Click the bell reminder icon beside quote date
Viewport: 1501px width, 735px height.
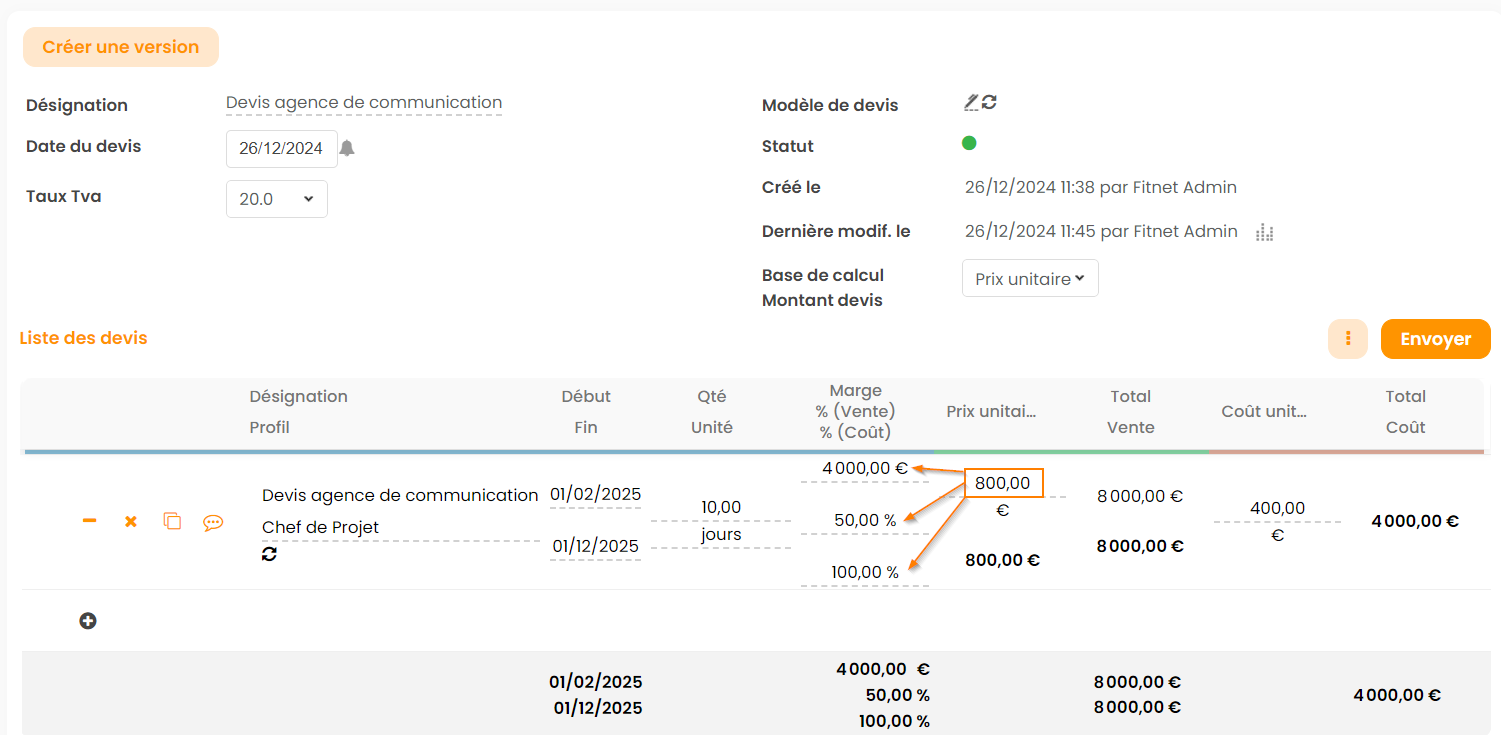(x=347, y=148)
